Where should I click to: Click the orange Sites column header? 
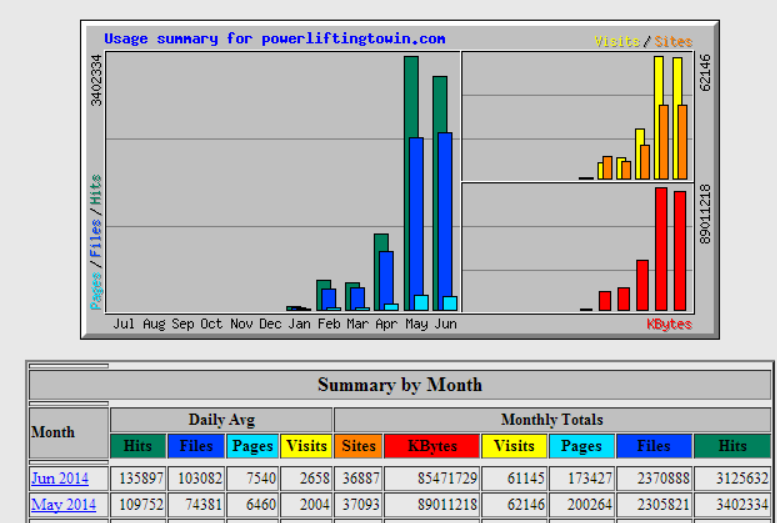tap(358, 446)
